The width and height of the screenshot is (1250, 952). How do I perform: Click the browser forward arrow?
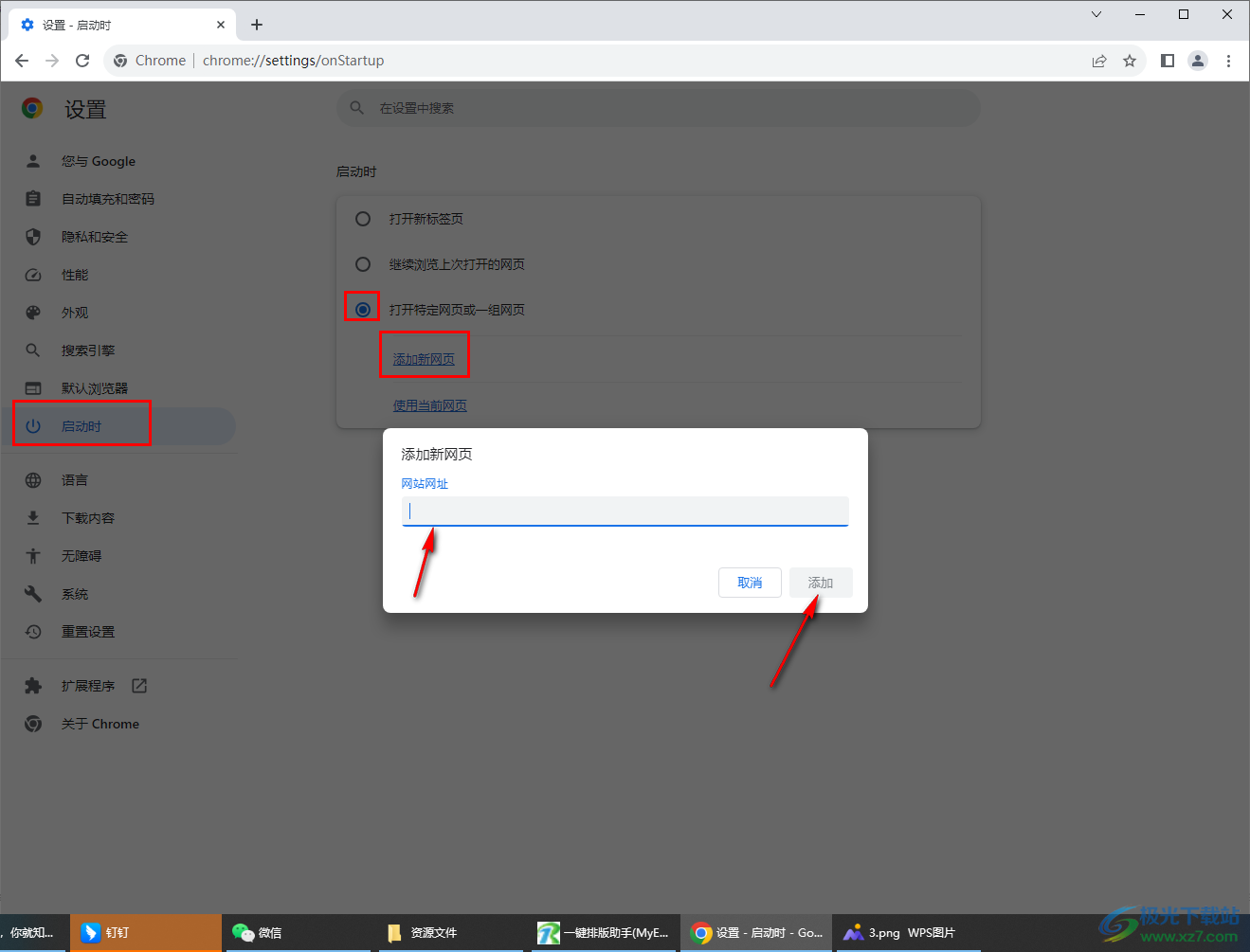52,61
